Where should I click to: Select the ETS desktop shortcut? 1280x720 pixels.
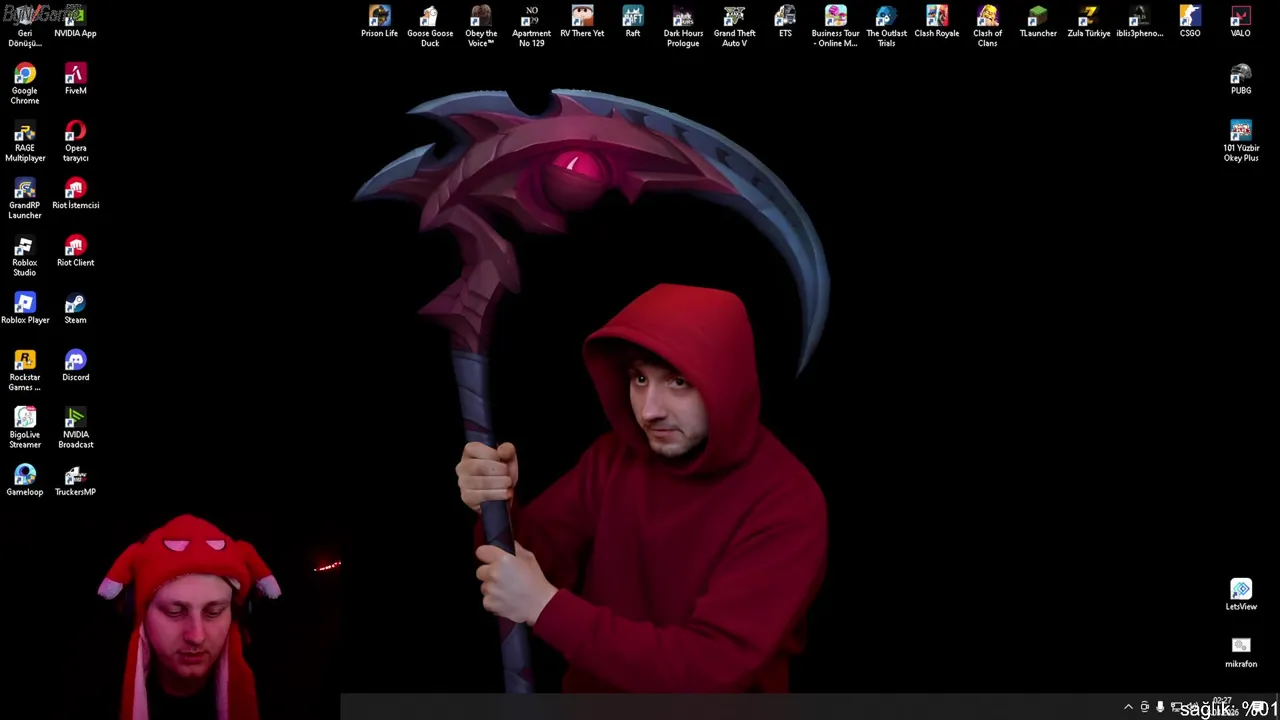pyautogui.click(x=785, y=22)
